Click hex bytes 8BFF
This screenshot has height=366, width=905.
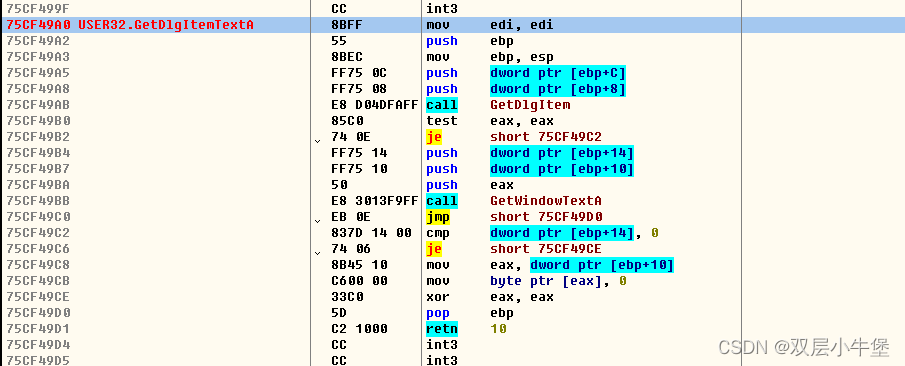tap(347, 25)
